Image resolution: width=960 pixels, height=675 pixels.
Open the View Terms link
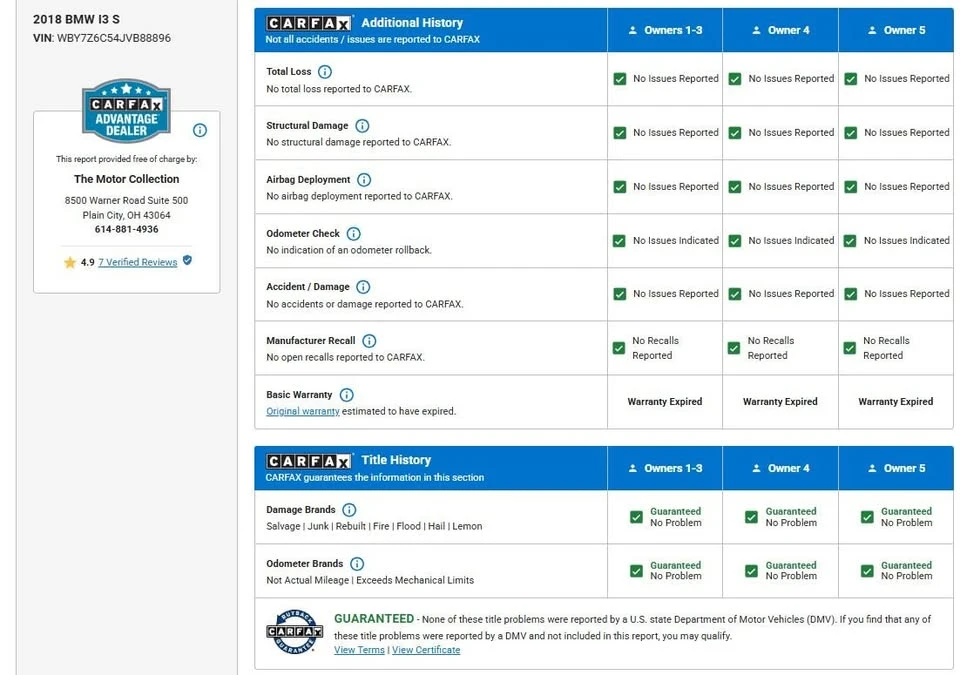pos(359,650)
